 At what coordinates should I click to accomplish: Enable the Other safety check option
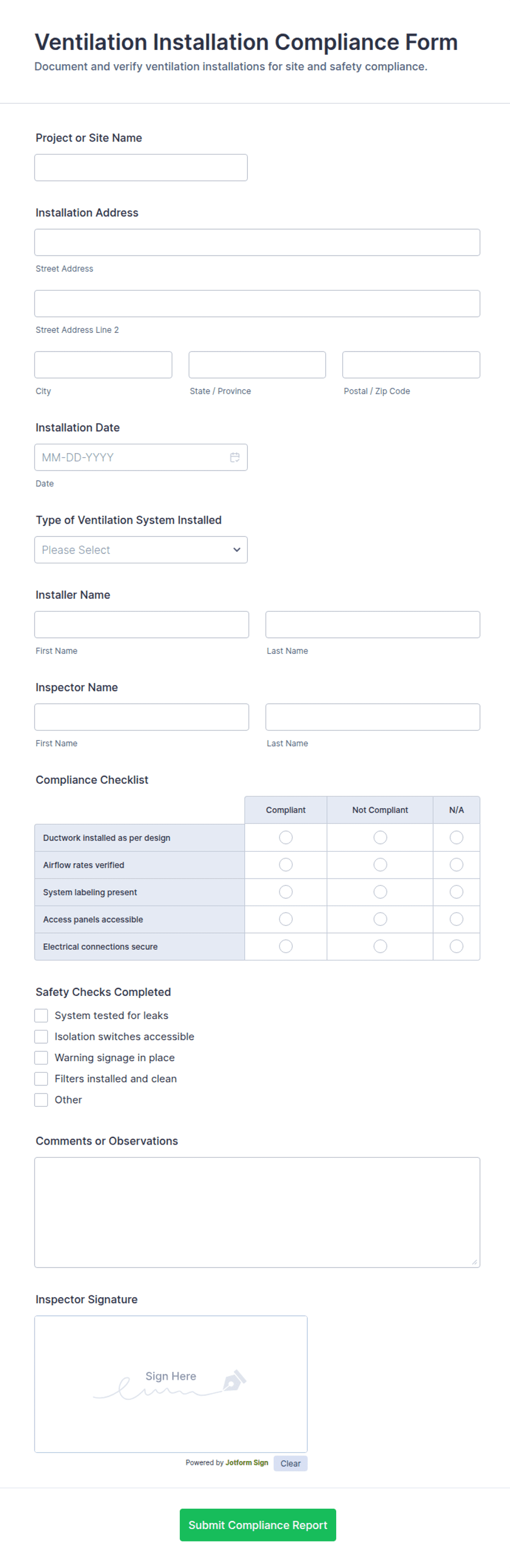pos(41,1099)
